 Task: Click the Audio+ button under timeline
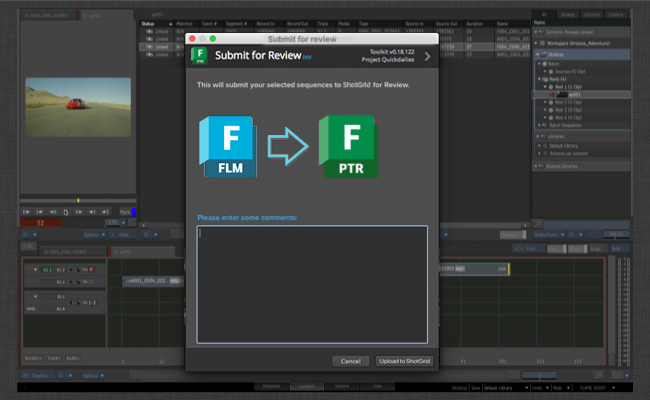coord(73,358)
